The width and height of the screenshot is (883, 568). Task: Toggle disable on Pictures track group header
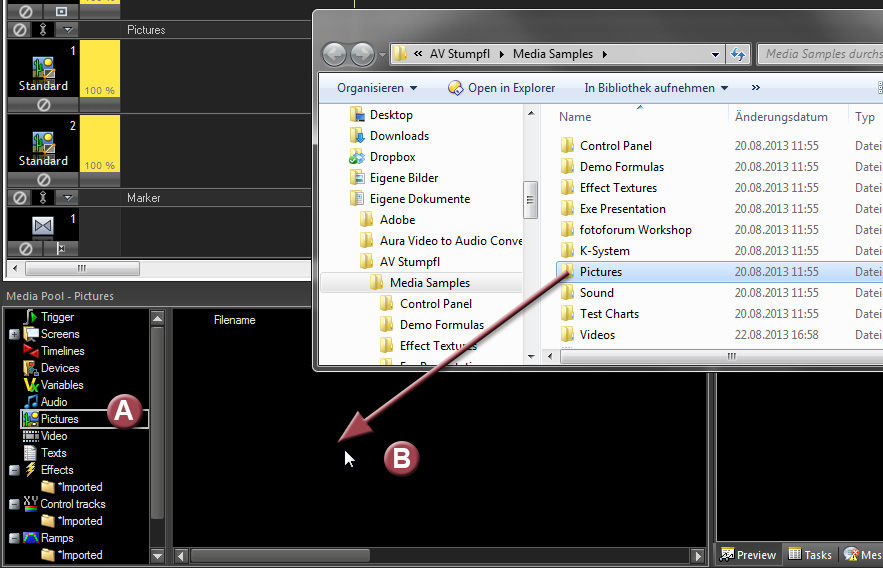(x=20, y=29)
